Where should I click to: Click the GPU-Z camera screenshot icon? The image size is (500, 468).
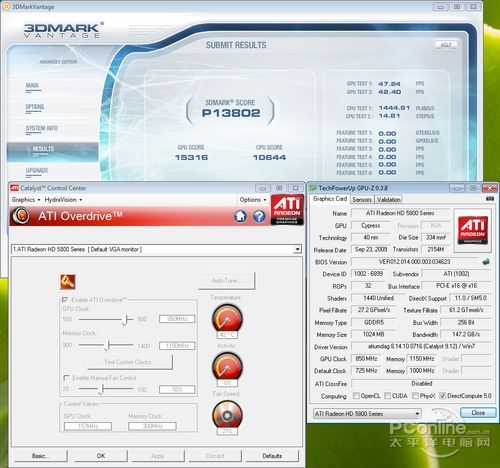point(490,198)
